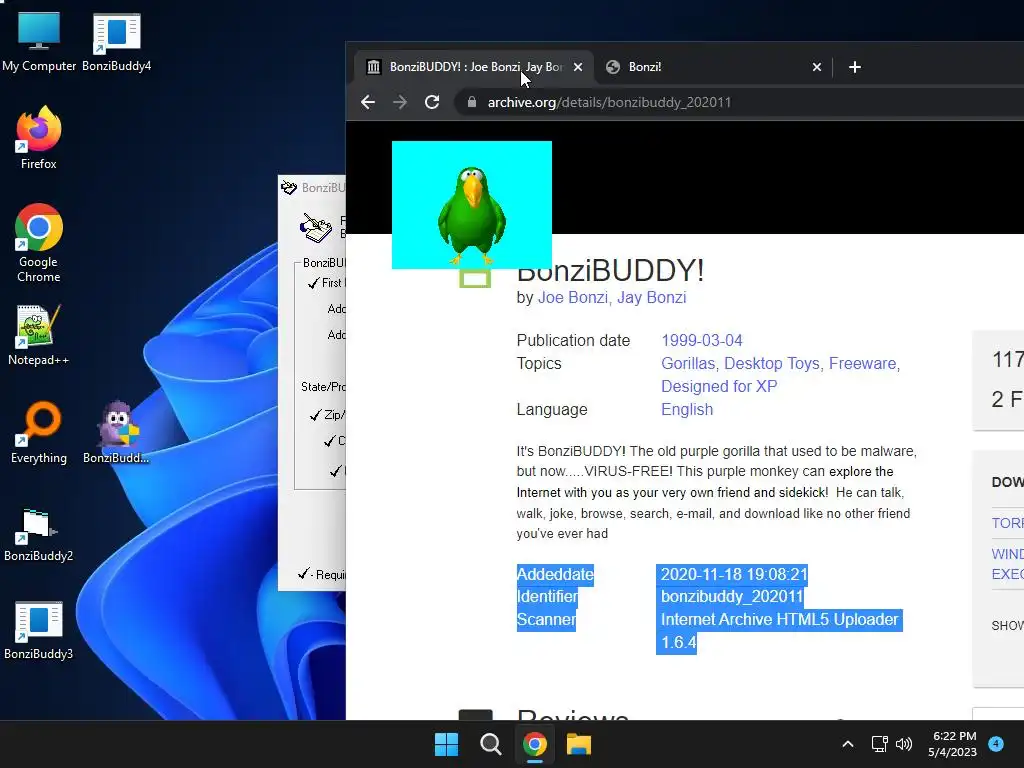Close the BonziBUDDY! archive tab

(x=578, y=67)
